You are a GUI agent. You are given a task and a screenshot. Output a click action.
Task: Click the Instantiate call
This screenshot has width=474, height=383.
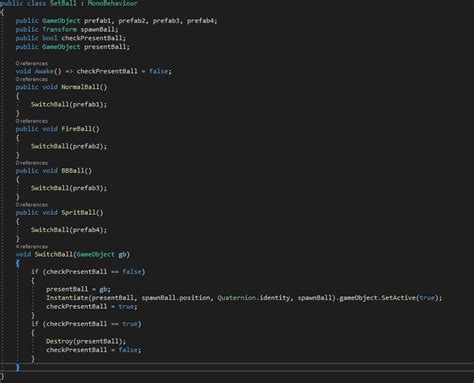click(x=67, y=298)
